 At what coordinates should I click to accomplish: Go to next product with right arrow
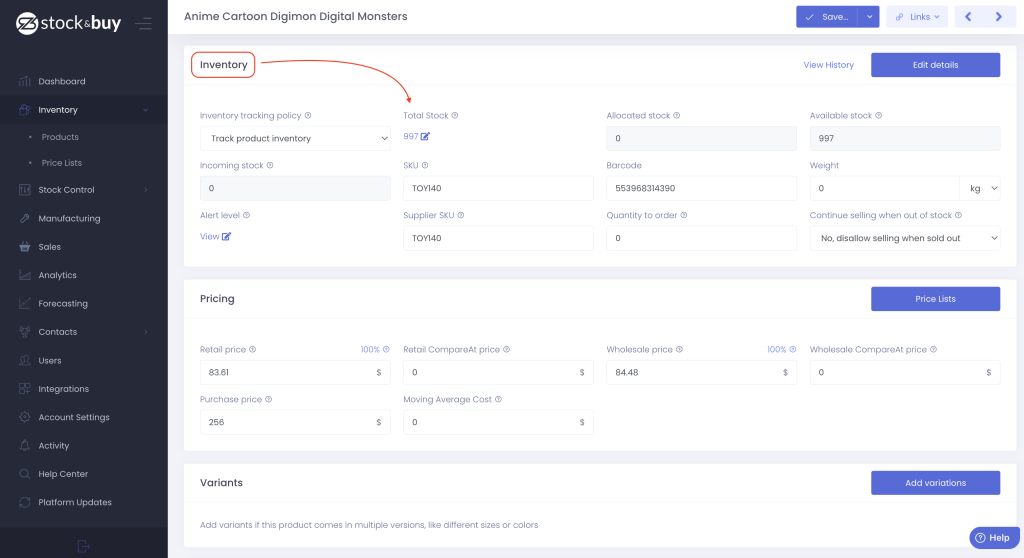(999, 17)
